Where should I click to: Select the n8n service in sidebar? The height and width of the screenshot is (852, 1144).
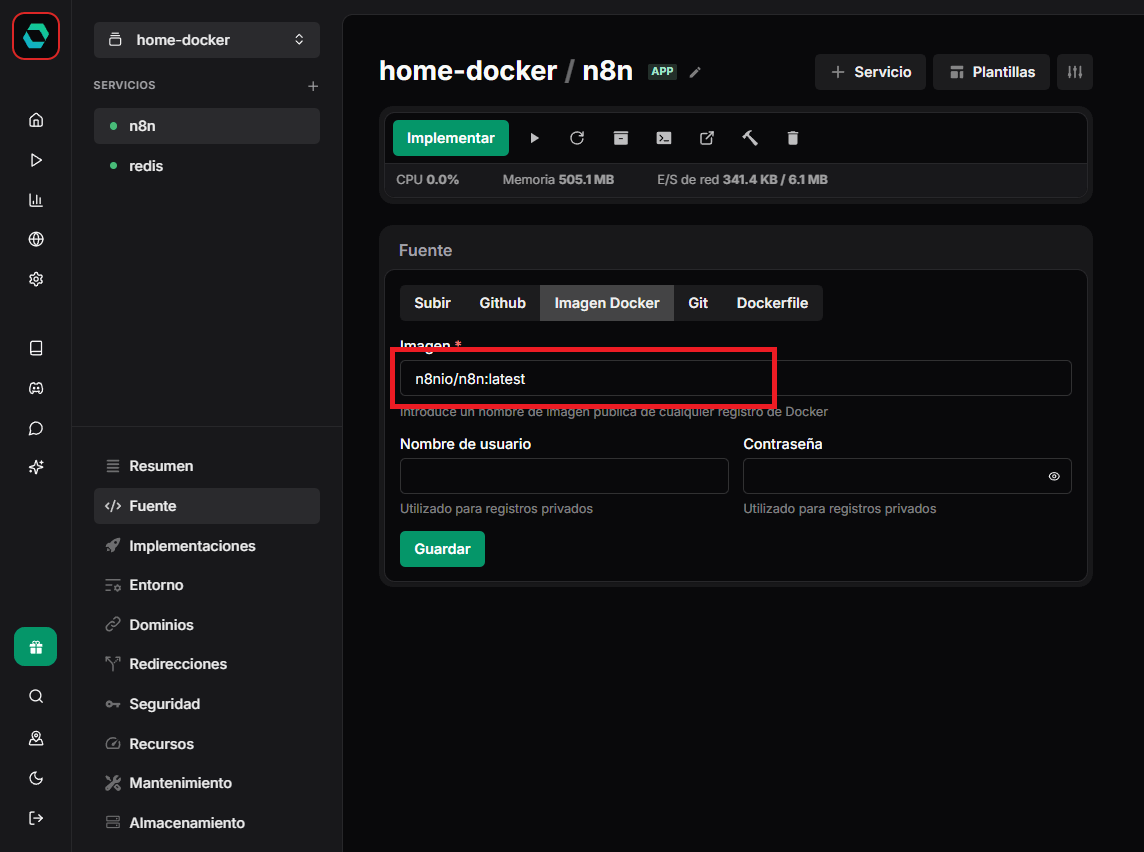pyautogui.click(x=206, y=126)
